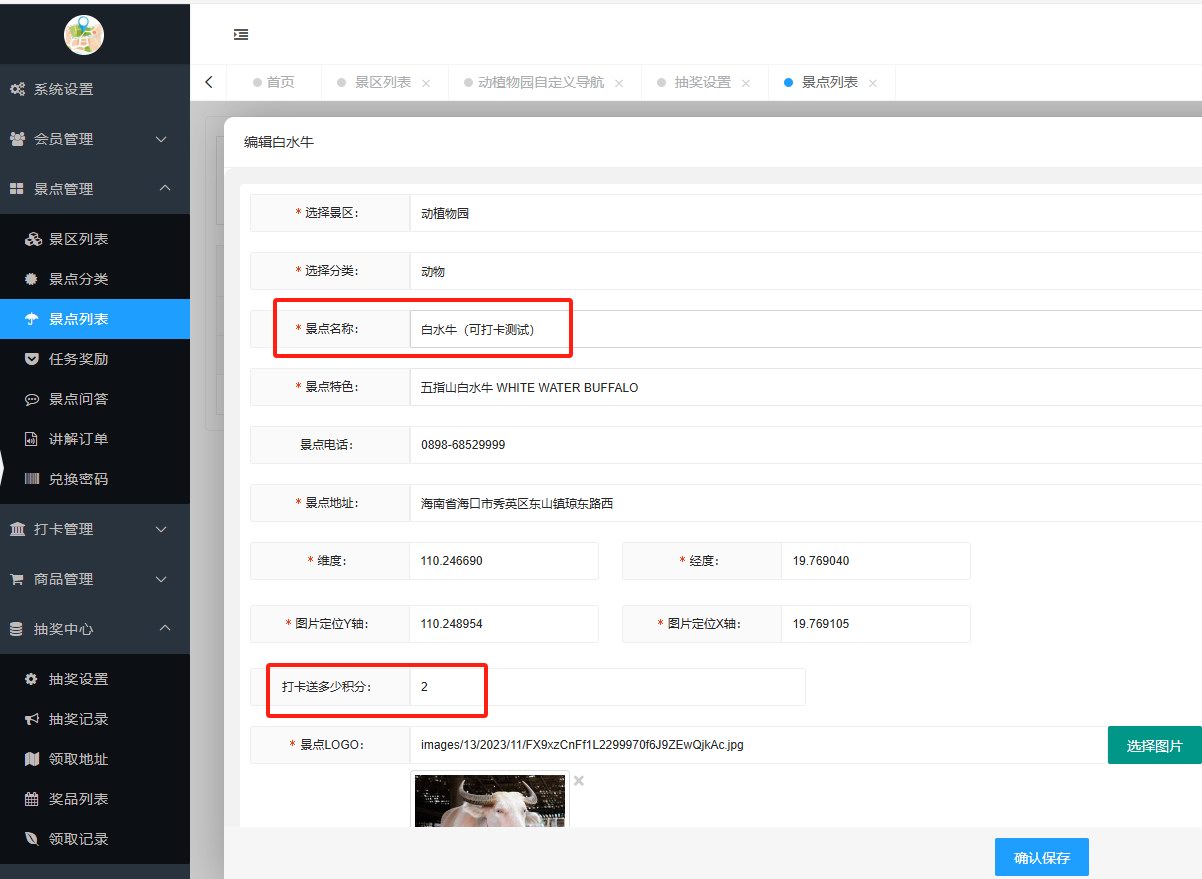This screenshot has width=1202, height=879.
Task: Close the 抽奖设置 tab
Action: (x=745, y=83)
